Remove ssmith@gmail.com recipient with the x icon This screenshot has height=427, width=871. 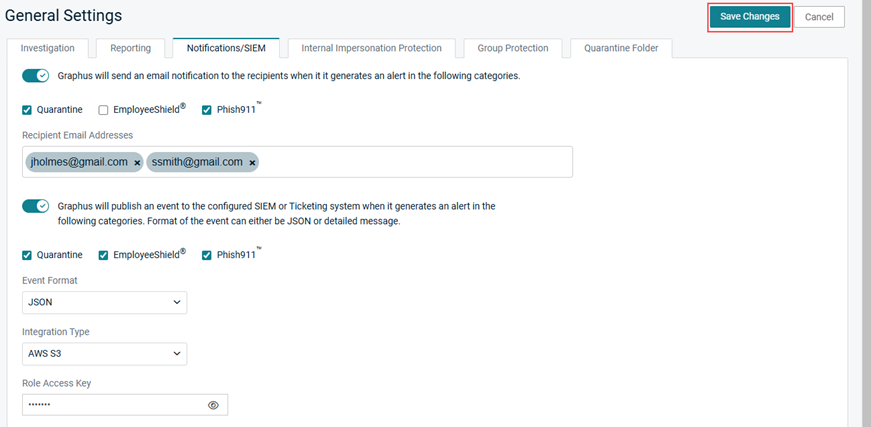[252, 163]
